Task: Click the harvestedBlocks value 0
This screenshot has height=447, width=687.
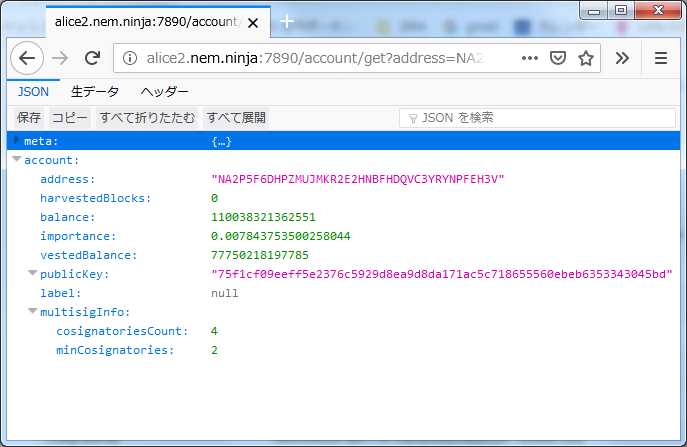Action: coord(214,198)
